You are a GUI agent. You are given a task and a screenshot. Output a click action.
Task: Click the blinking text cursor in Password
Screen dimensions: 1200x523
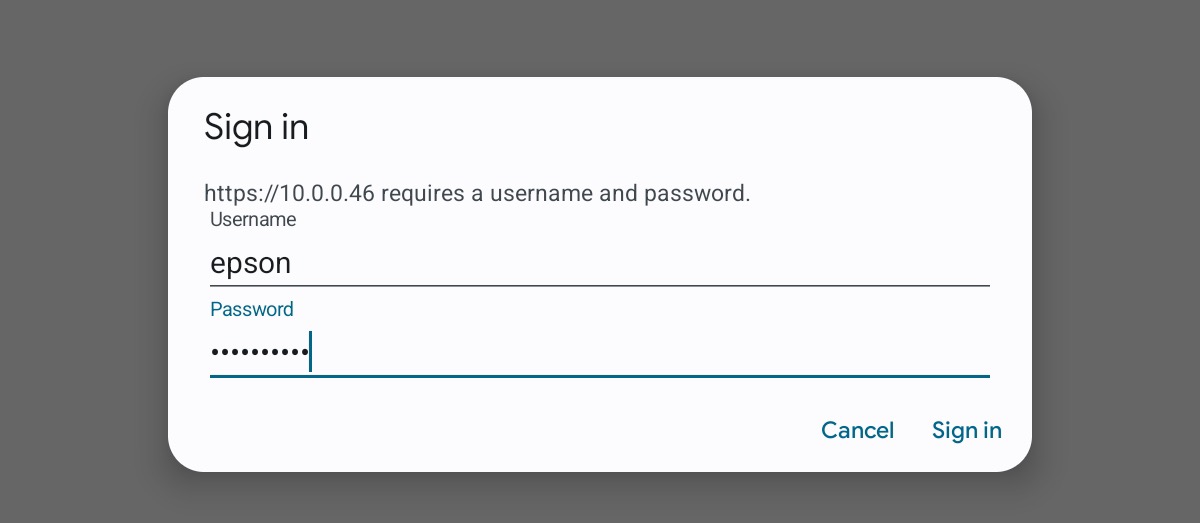(310, 351)
